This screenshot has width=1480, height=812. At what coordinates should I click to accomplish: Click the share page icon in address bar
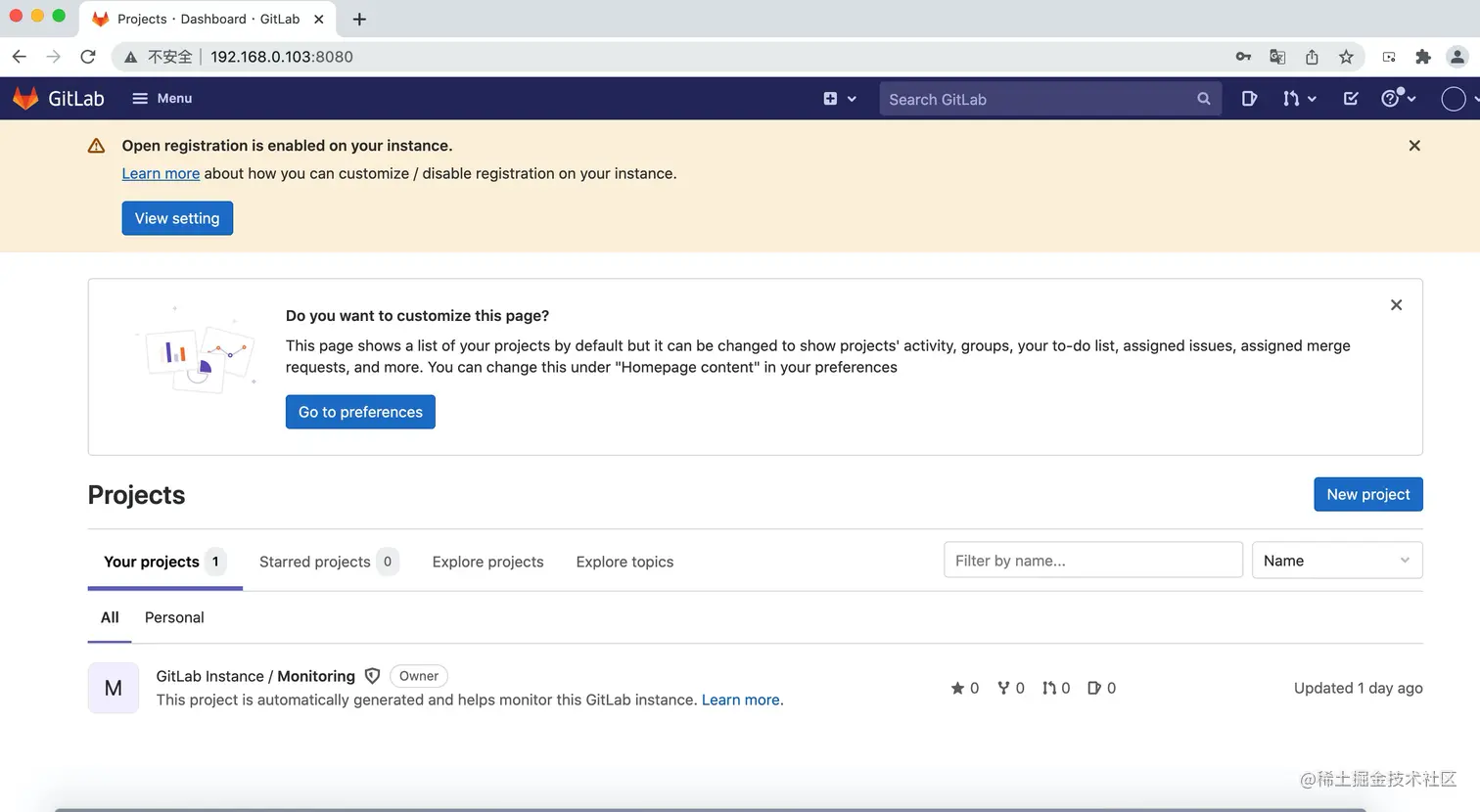pyautogui.click(x=1312, y=57)
